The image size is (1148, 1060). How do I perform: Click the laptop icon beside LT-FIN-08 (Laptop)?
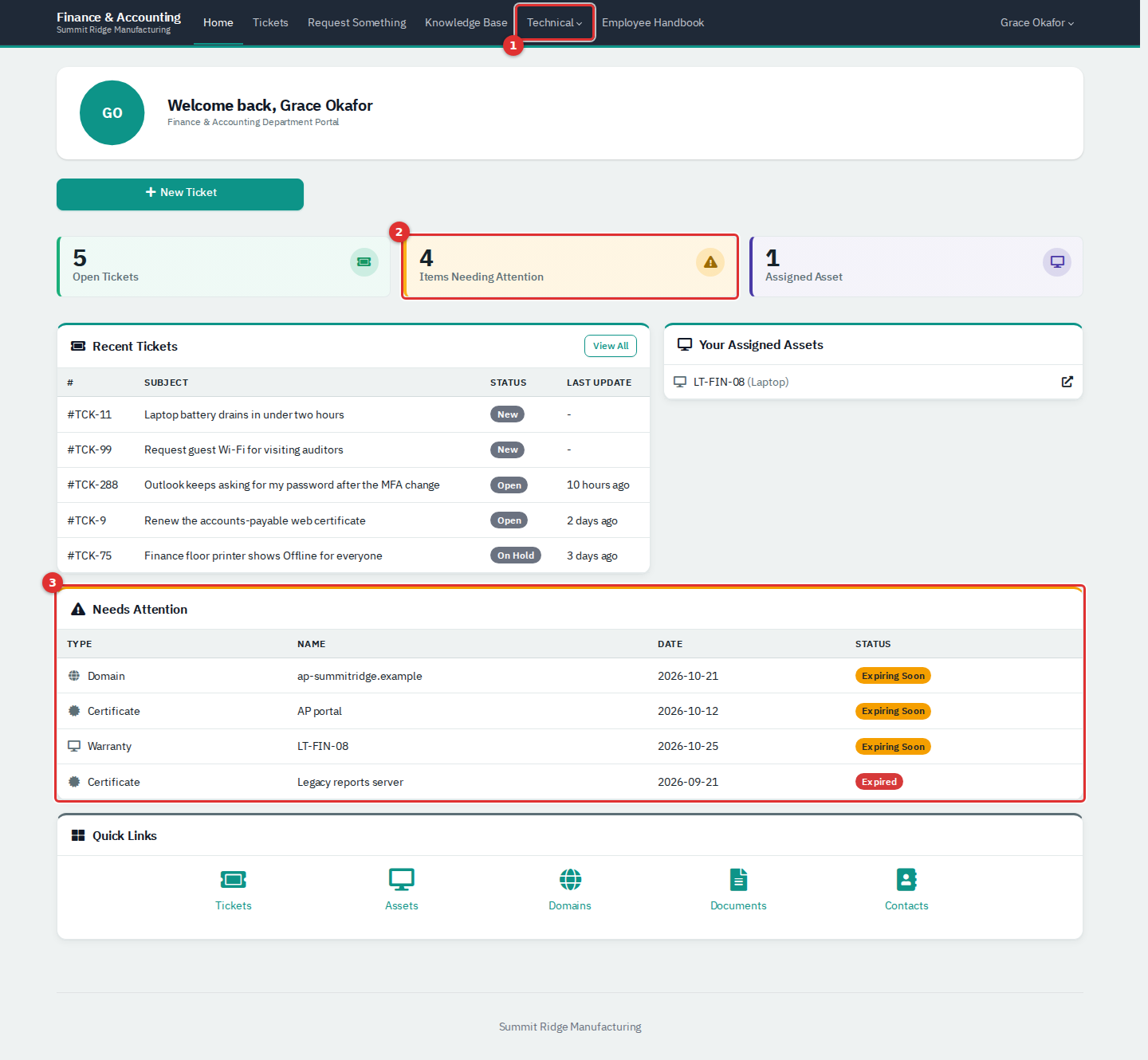tap(680, 382)
